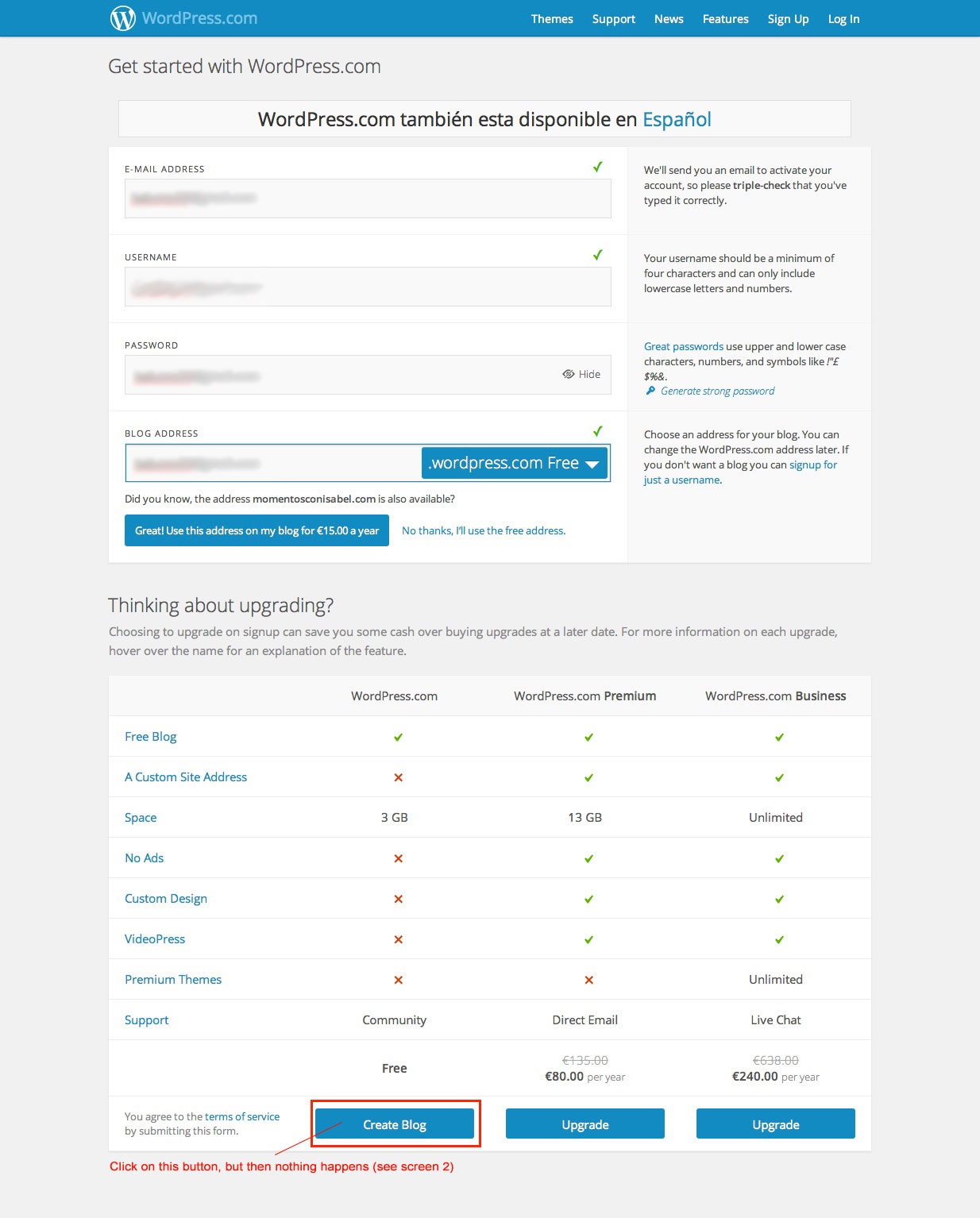Click the Premium column red X for Premium Themes

[589, 980]
